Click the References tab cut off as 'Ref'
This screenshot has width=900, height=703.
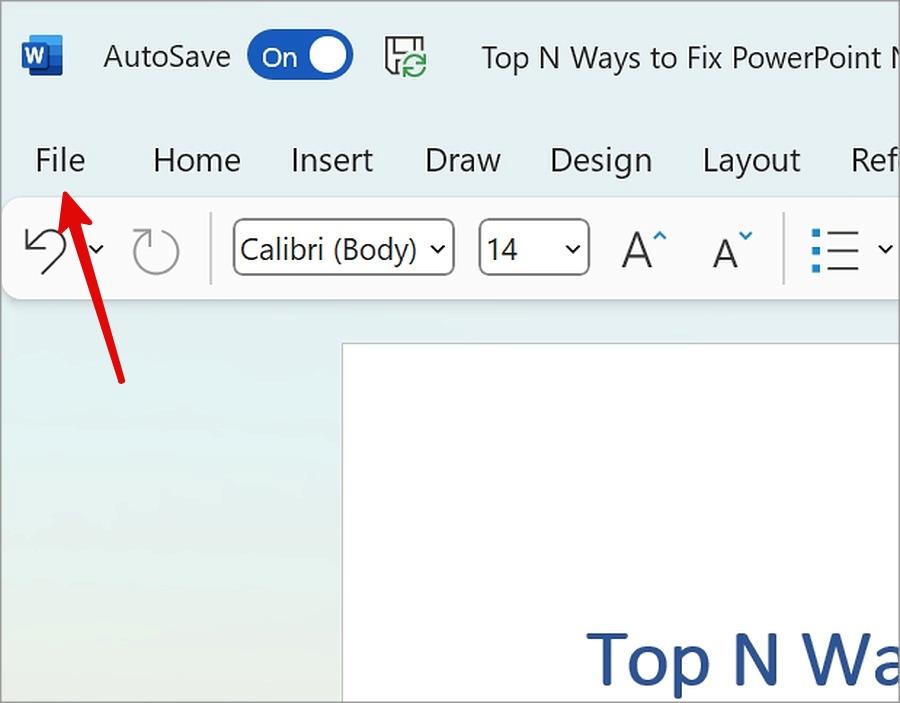pos(875,160)
